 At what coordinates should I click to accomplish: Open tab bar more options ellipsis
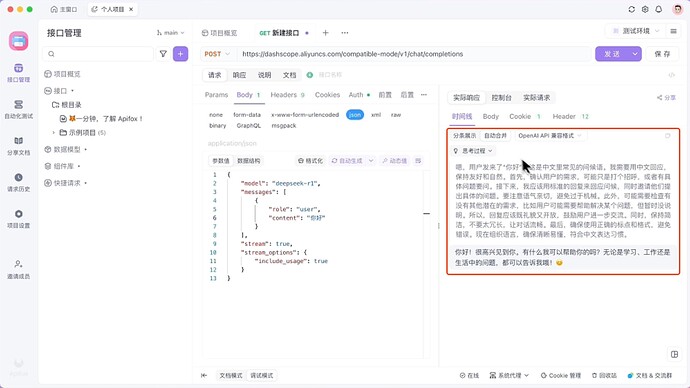(x=345, y=33)
